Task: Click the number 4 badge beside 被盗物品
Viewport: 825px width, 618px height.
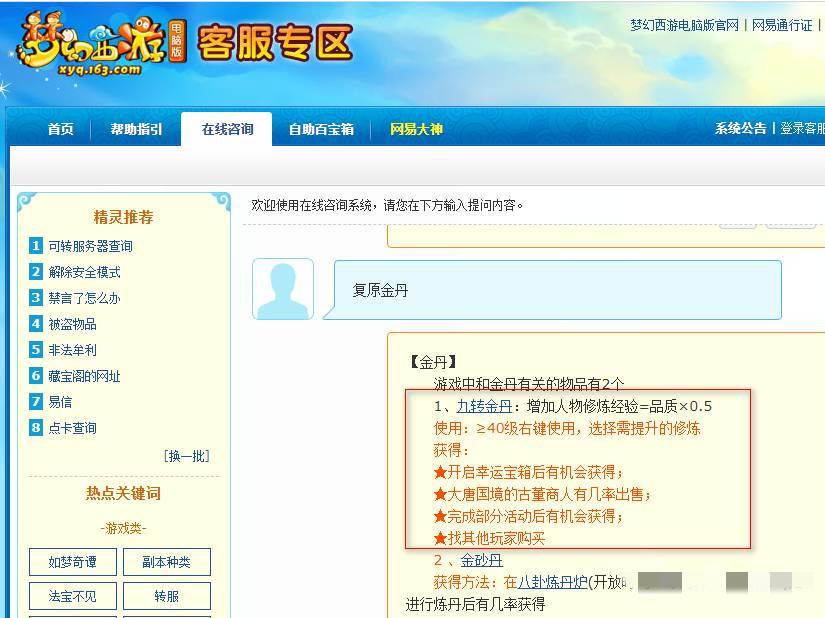Action: 36,323
